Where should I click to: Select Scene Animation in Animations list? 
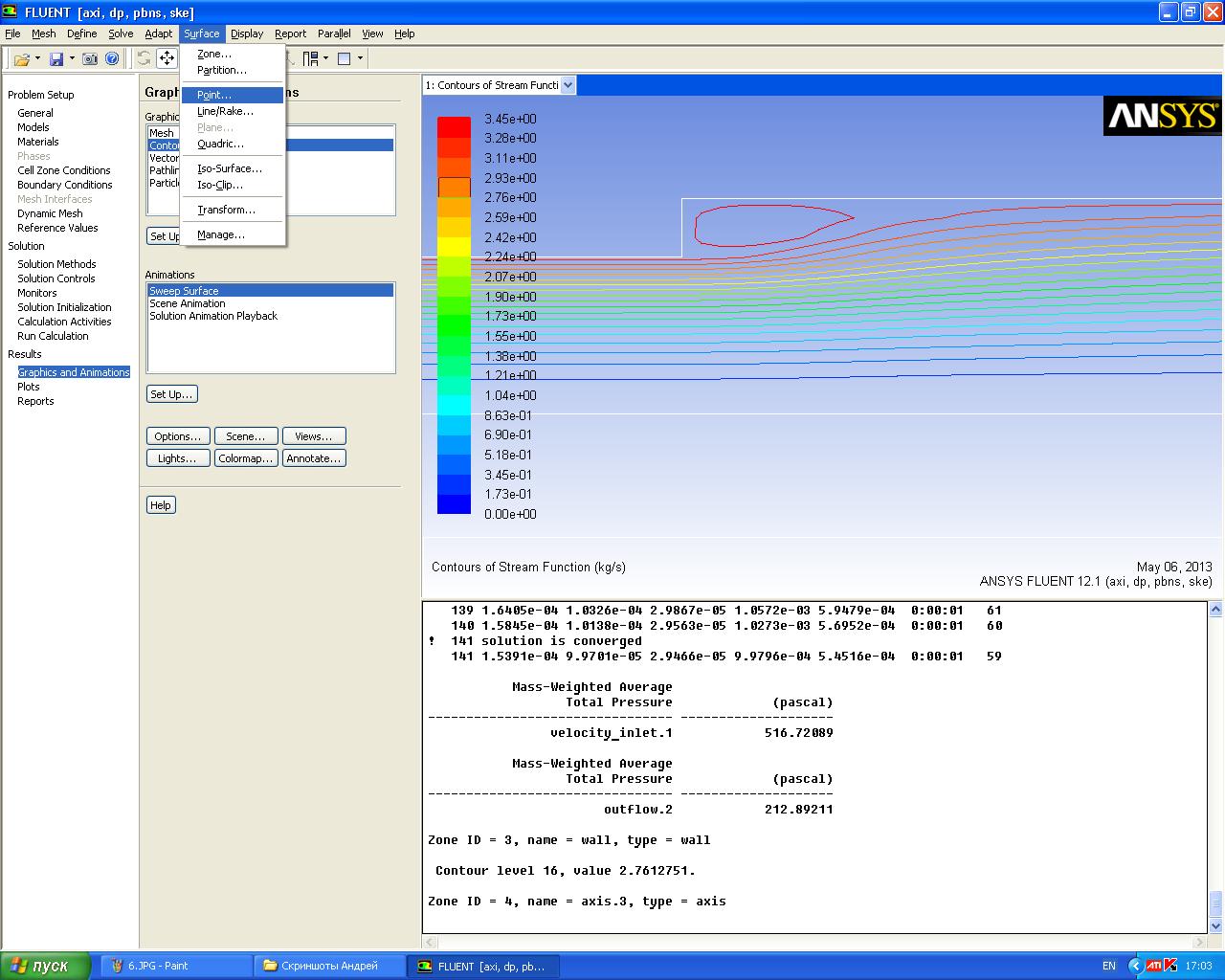[270, 303]
